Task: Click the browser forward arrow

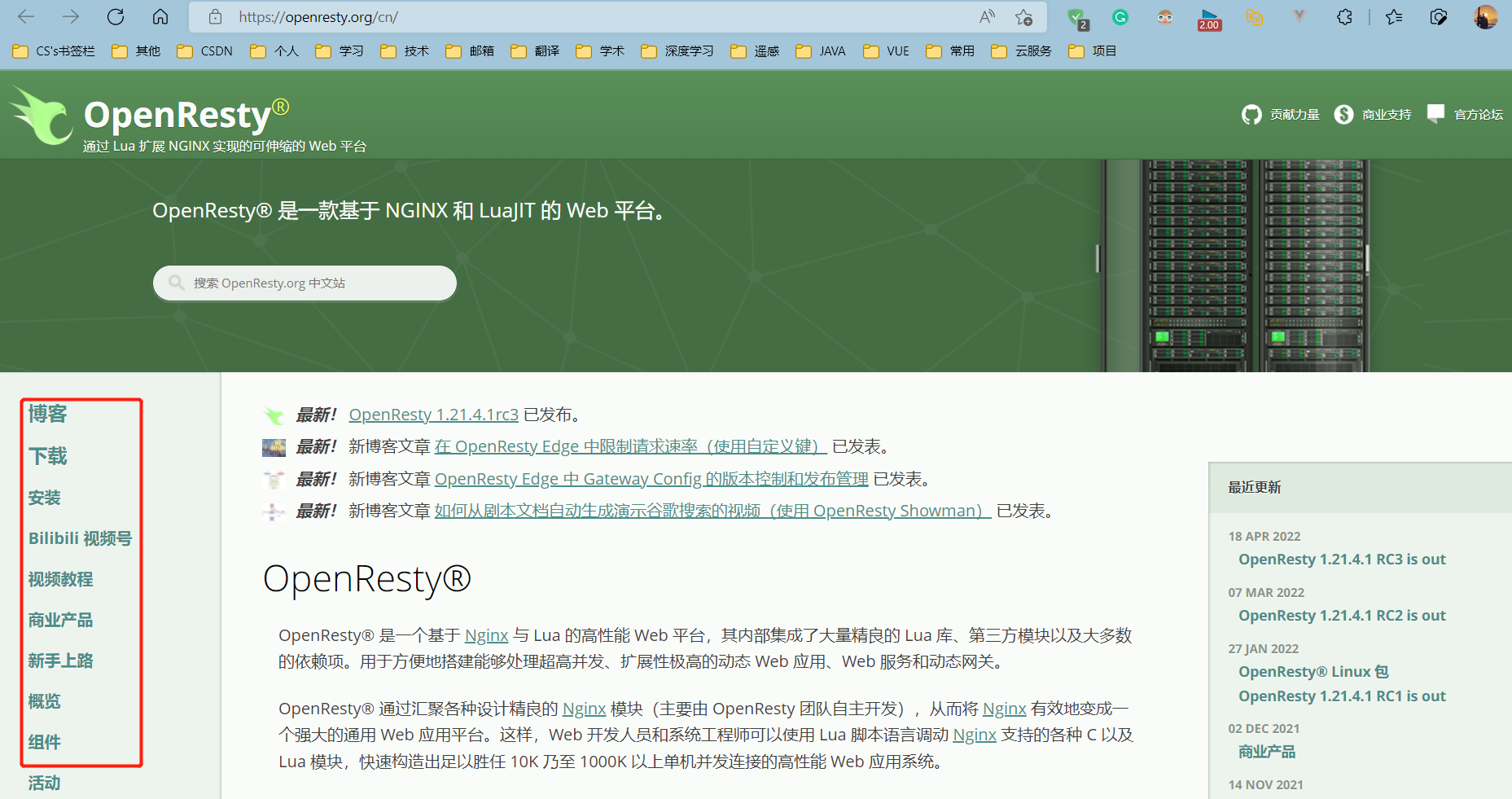Action: [71, 17]
